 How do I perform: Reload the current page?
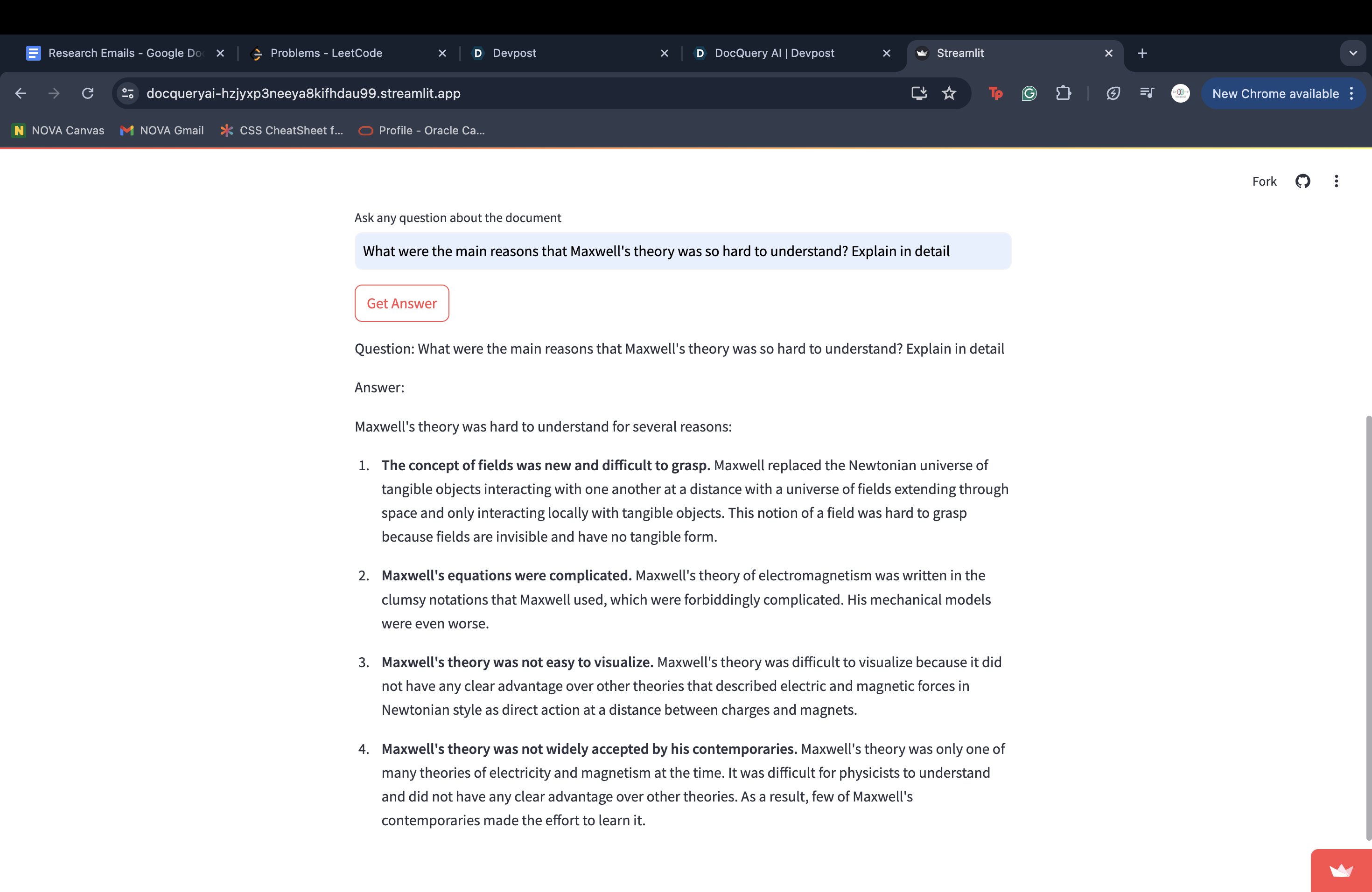[88, 93]
